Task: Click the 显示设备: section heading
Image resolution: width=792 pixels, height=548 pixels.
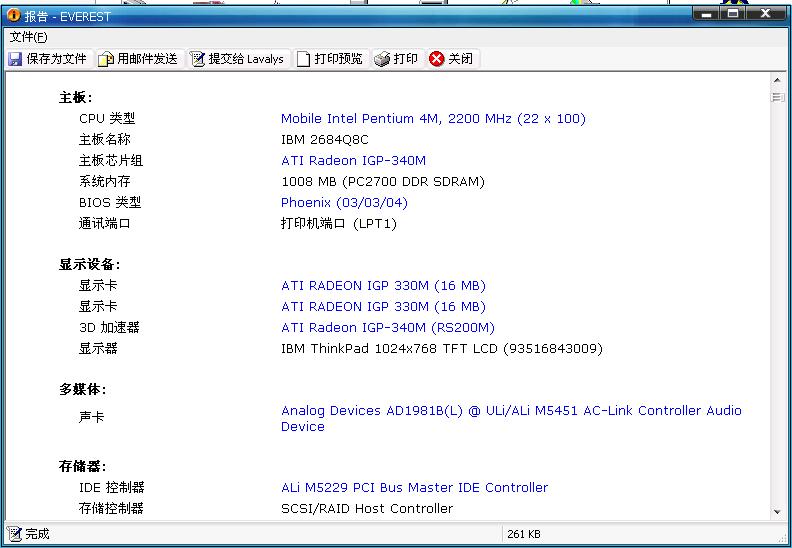Action: tap(90, 265)
